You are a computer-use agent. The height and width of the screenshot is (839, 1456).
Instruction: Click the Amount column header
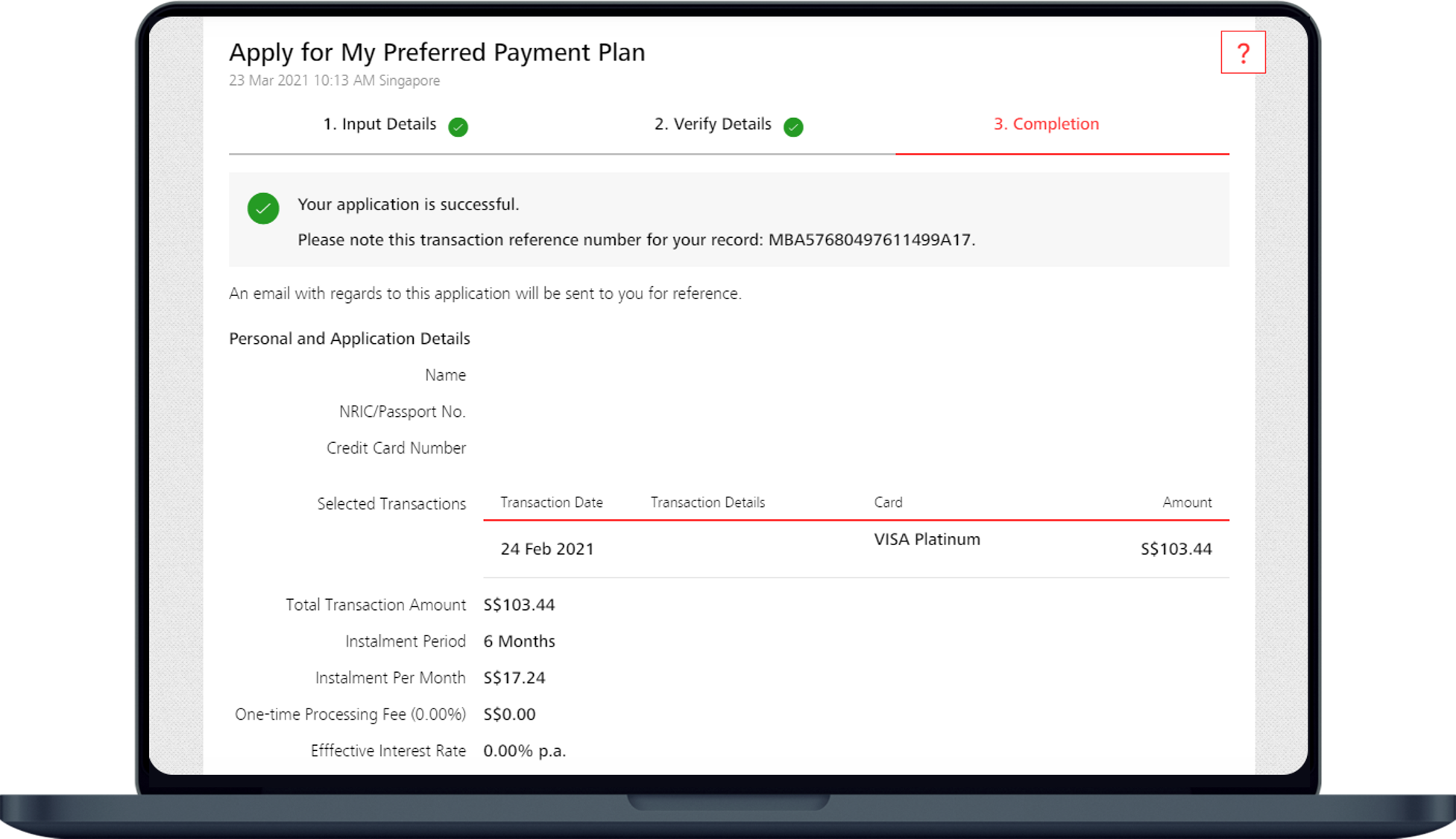[1187, 503]
